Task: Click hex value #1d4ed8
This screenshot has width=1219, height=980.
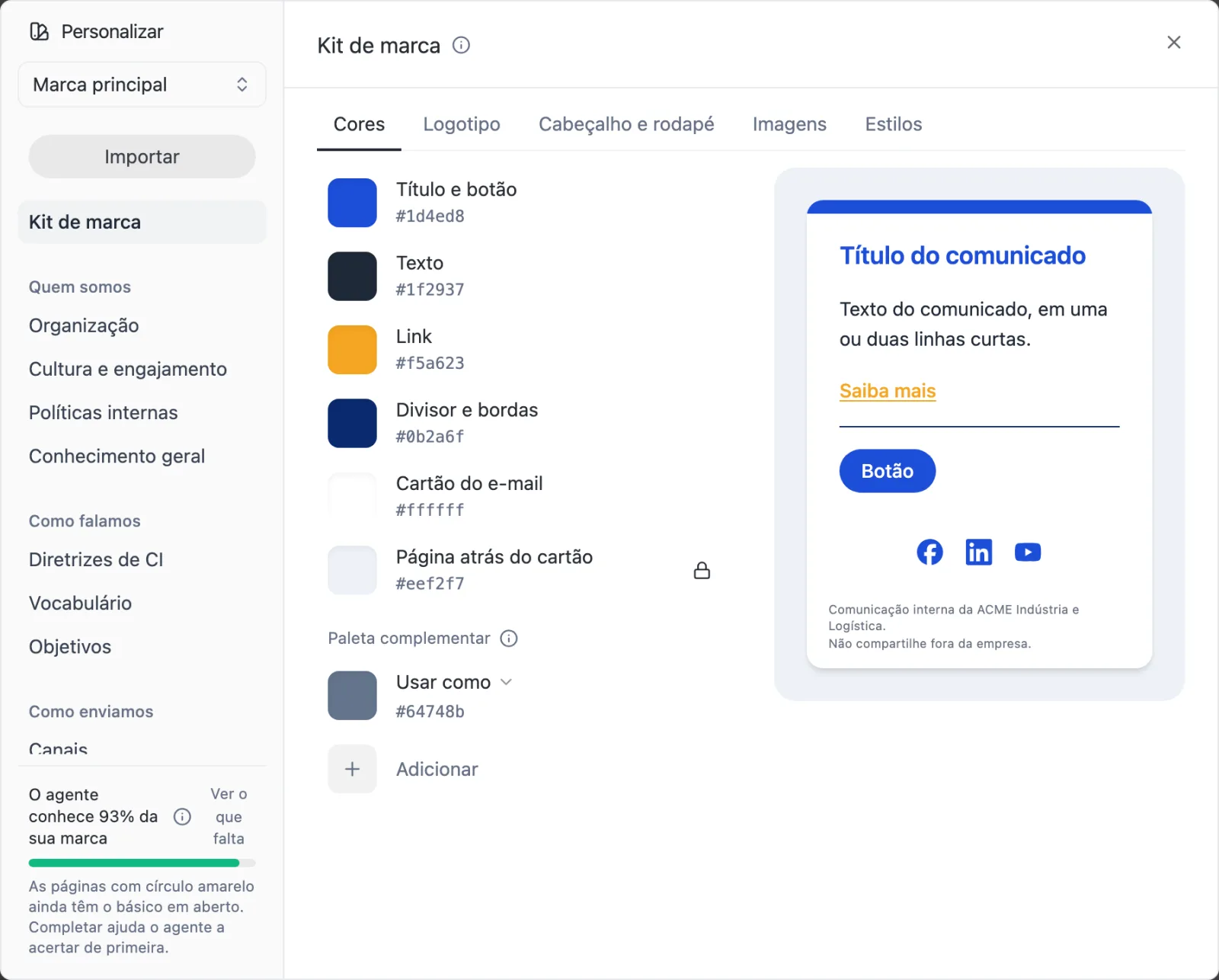Action: 430,216
